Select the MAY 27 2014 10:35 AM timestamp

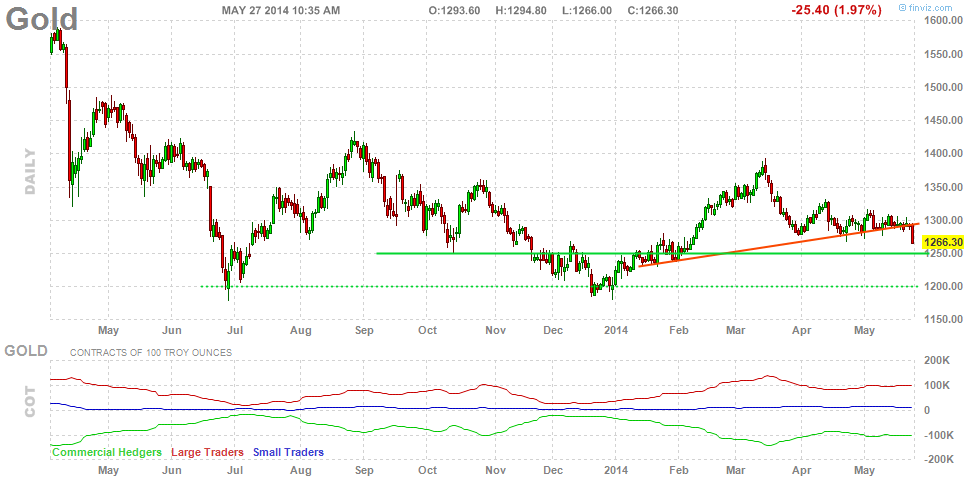pyautogui.click(x=280, y=10)
